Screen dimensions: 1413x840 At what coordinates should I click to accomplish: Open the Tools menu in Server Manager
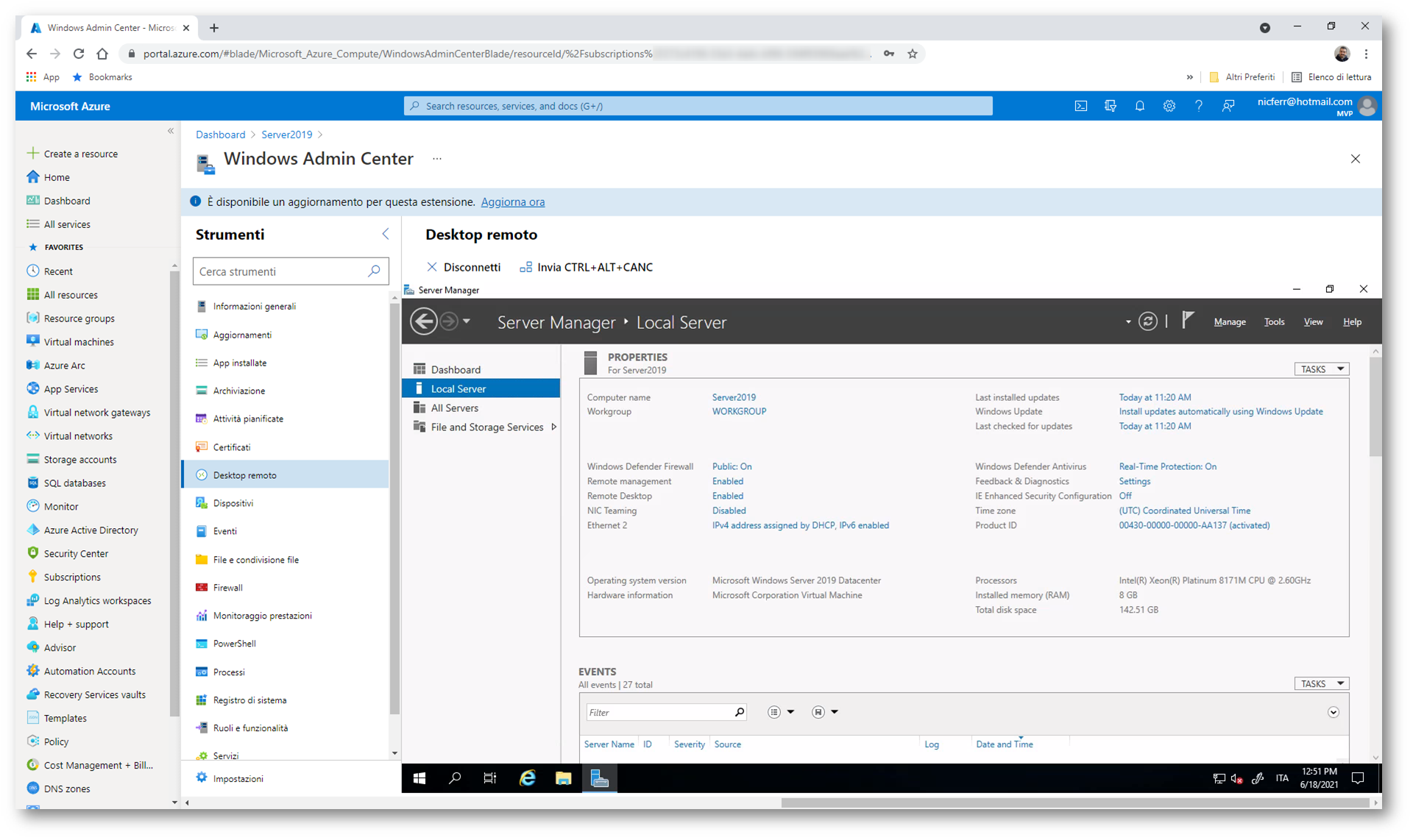tap(1273, 321)
